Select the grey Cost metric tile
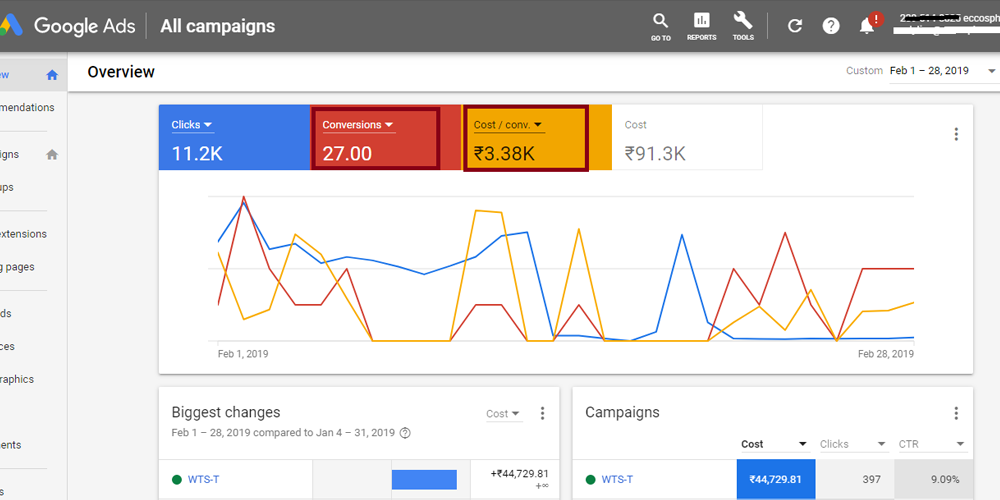 pyautogui.click(x=686, y=139)
